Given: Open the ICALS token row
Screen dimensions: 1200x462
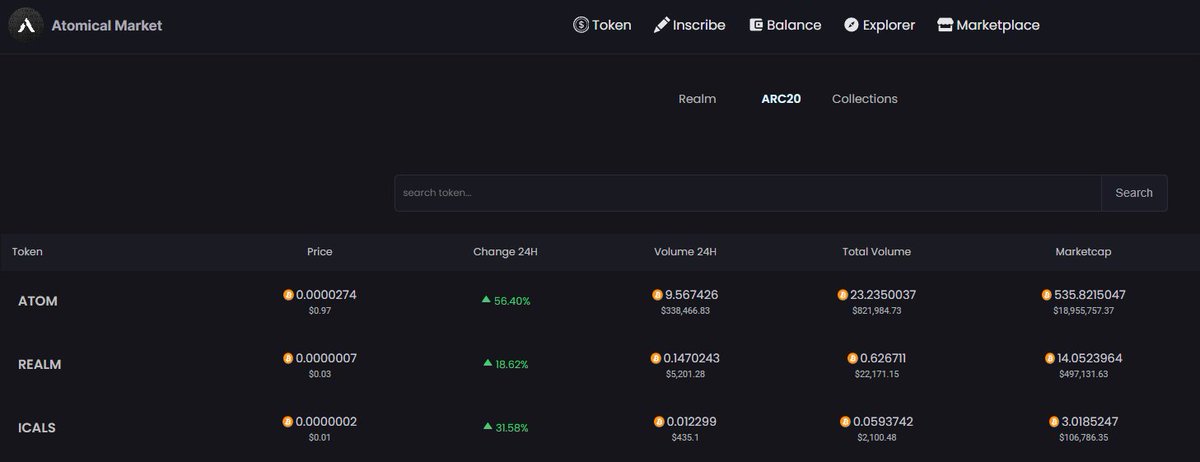Looking at the screenshot, I should (x=600, y=428).
